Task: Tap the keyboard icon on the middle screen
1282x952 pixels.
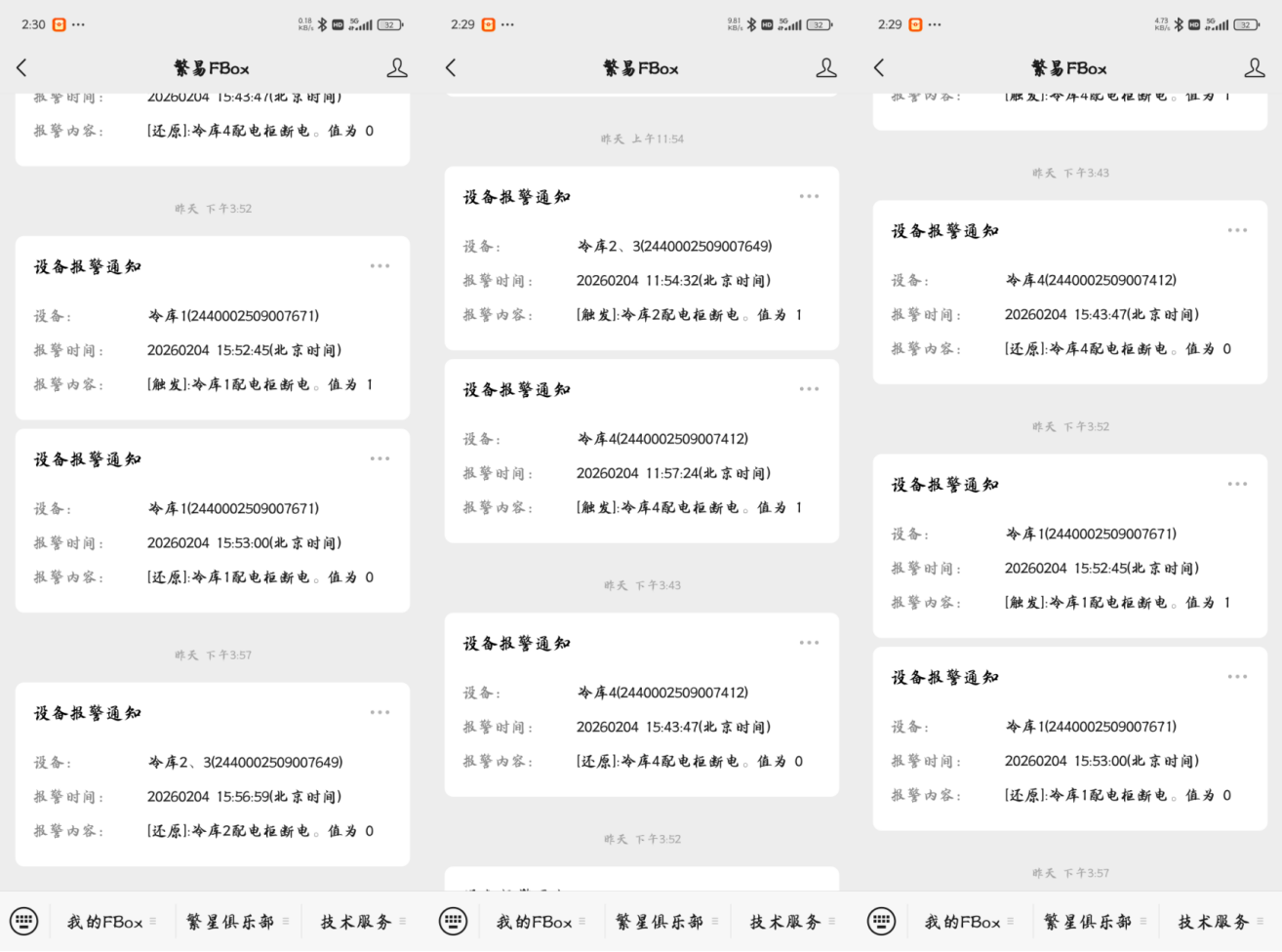Action: point(453,921)
